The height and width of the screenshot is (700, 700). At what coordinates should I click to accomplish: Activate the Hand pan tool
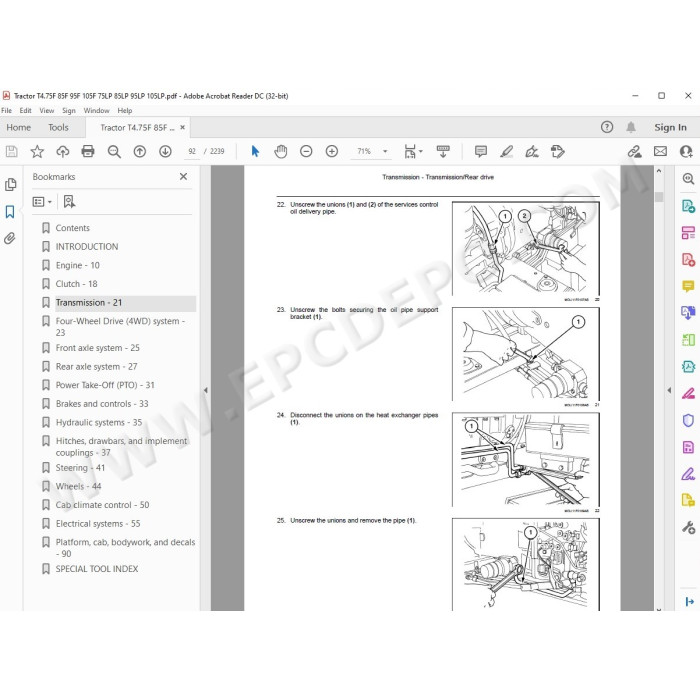point(281,152)
